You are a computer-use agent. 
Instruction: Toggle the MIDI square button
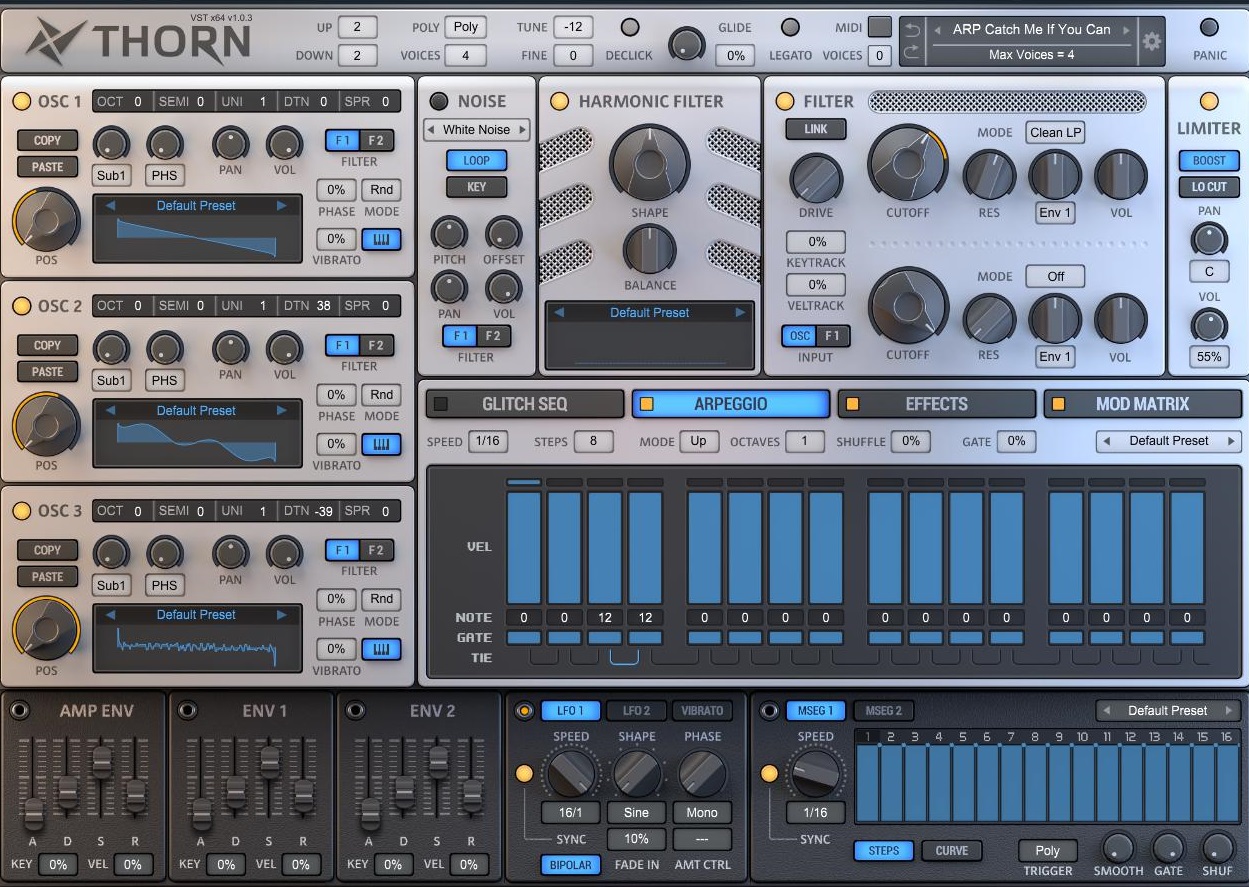879,27
